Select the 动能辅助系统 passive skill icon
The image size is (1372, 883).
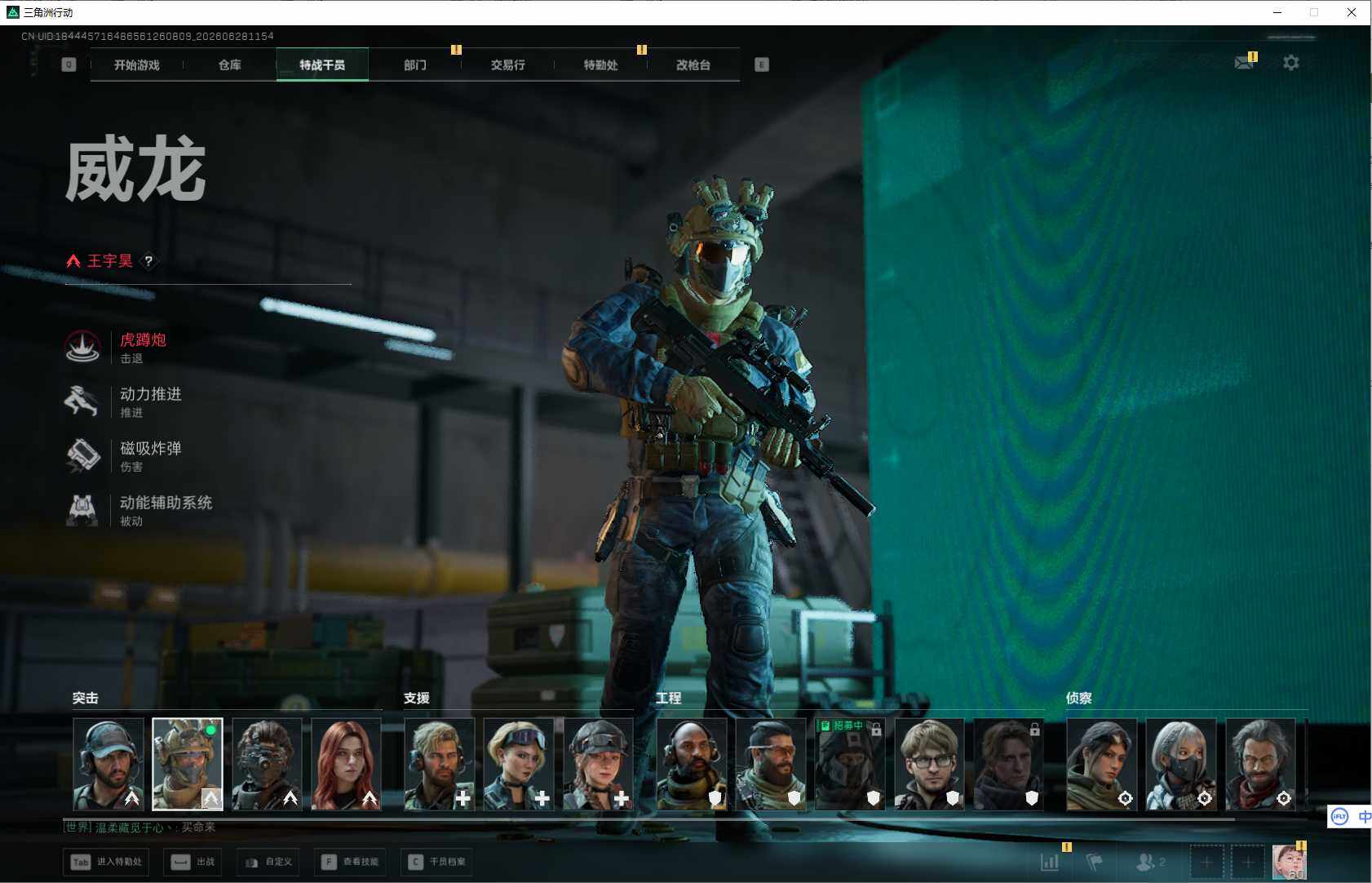coord(82,510)
